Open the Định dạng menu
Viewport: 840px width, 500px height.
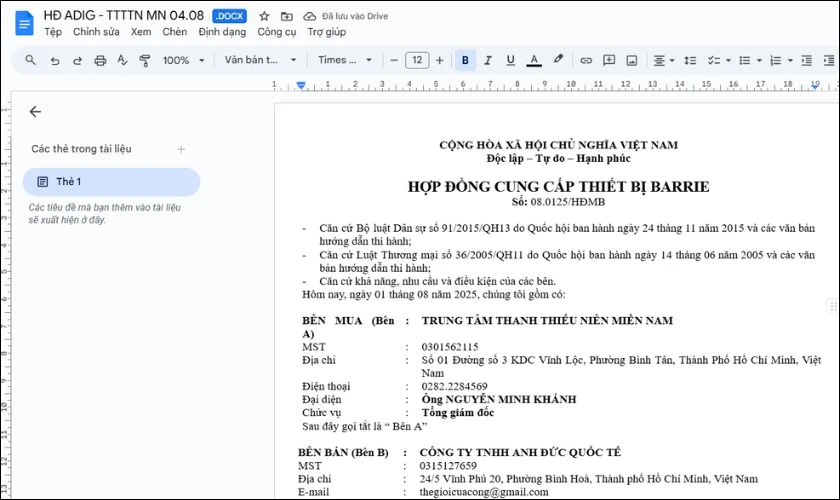pos(222,32)
